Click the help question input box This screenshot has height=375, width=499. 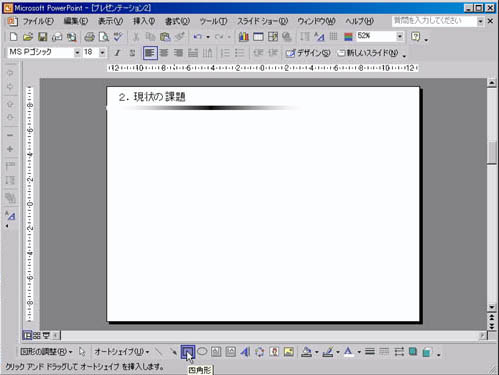coord(434,21)
